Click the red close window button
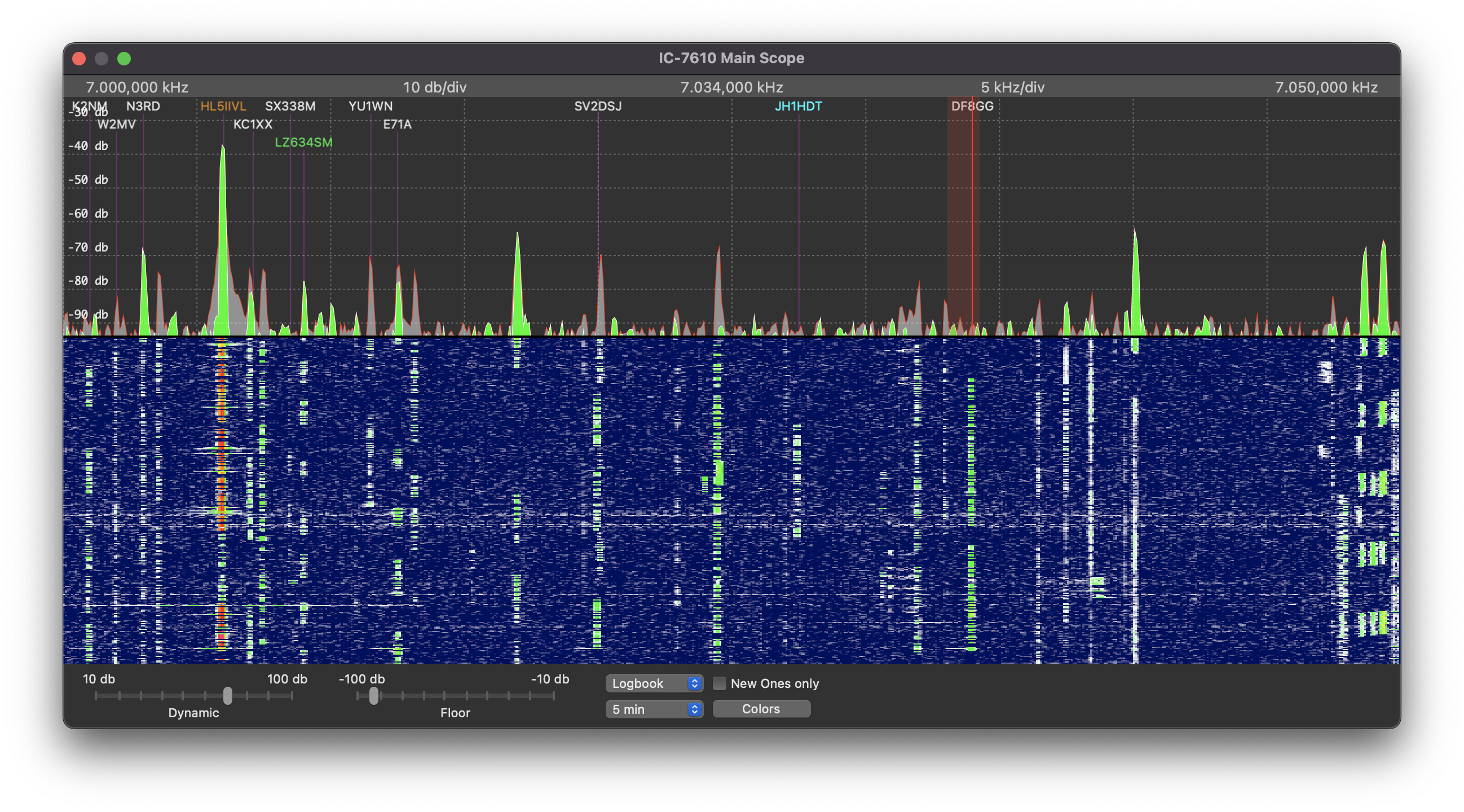 point(79,59)
